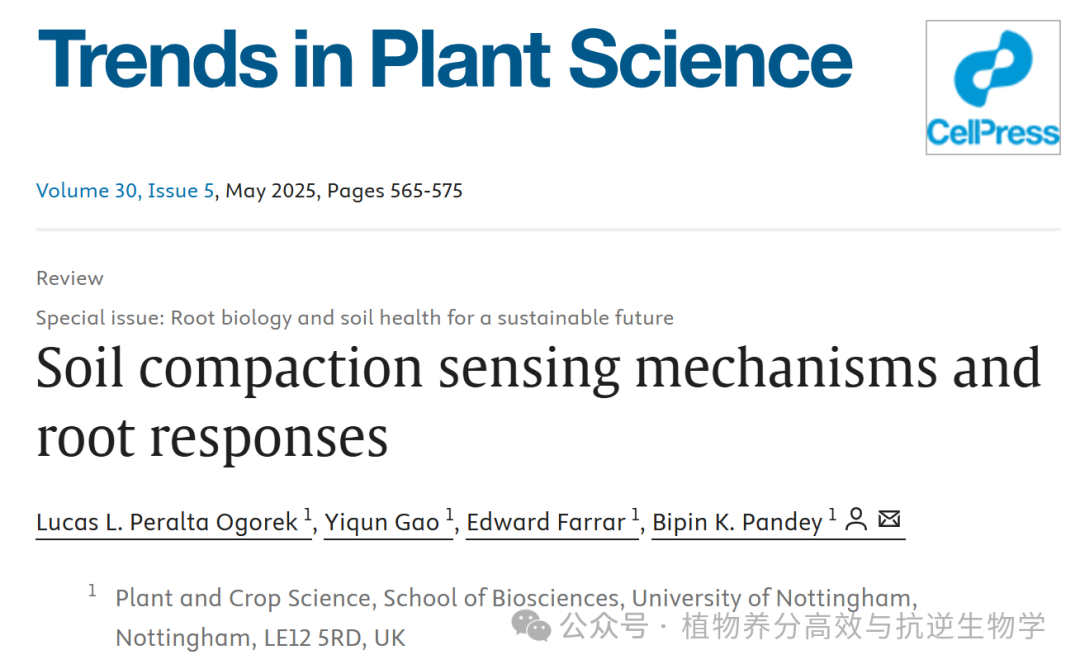Image resolution: width=1080 pixels, height=669 pixels.
Task: Open the Volume 30, Issue 5 link
Action: tap(125, 190)
